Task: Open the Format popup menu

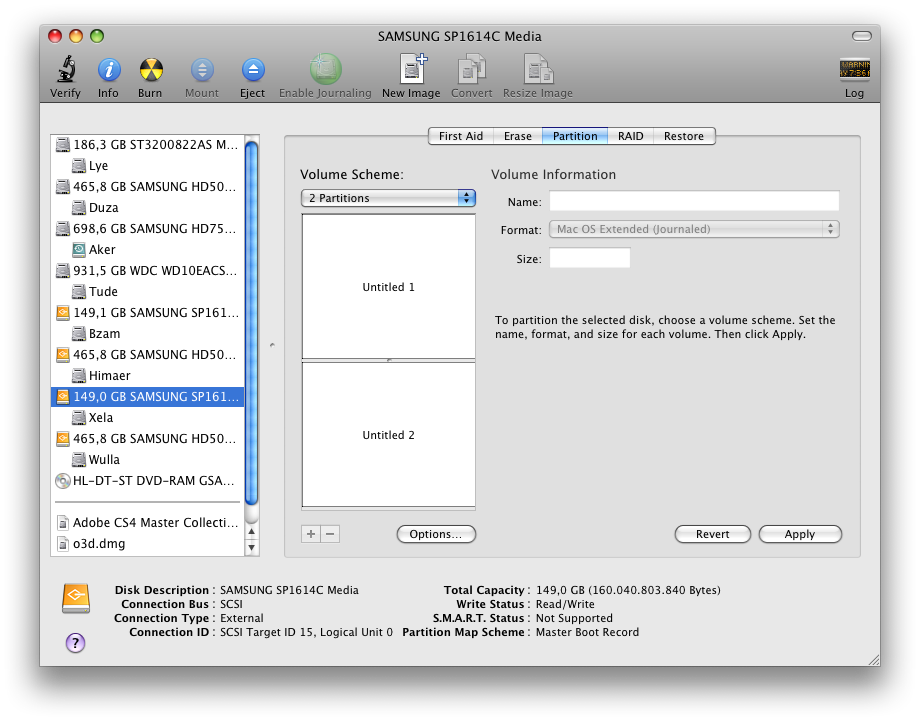Action: pyautogui.click(x=694, y=229)
